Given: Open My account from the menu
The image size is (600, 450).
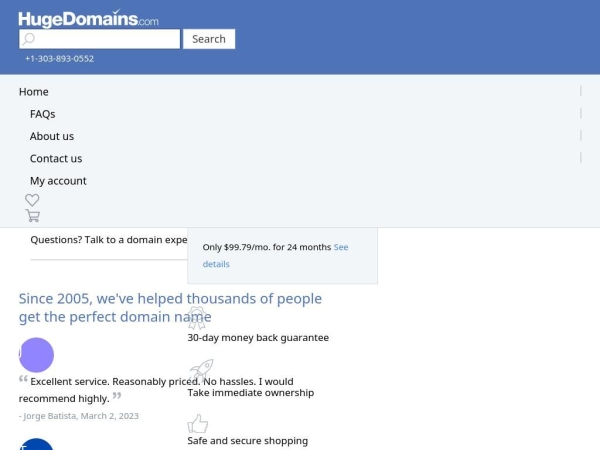Looking at the screenshot, I should (58, 181).
